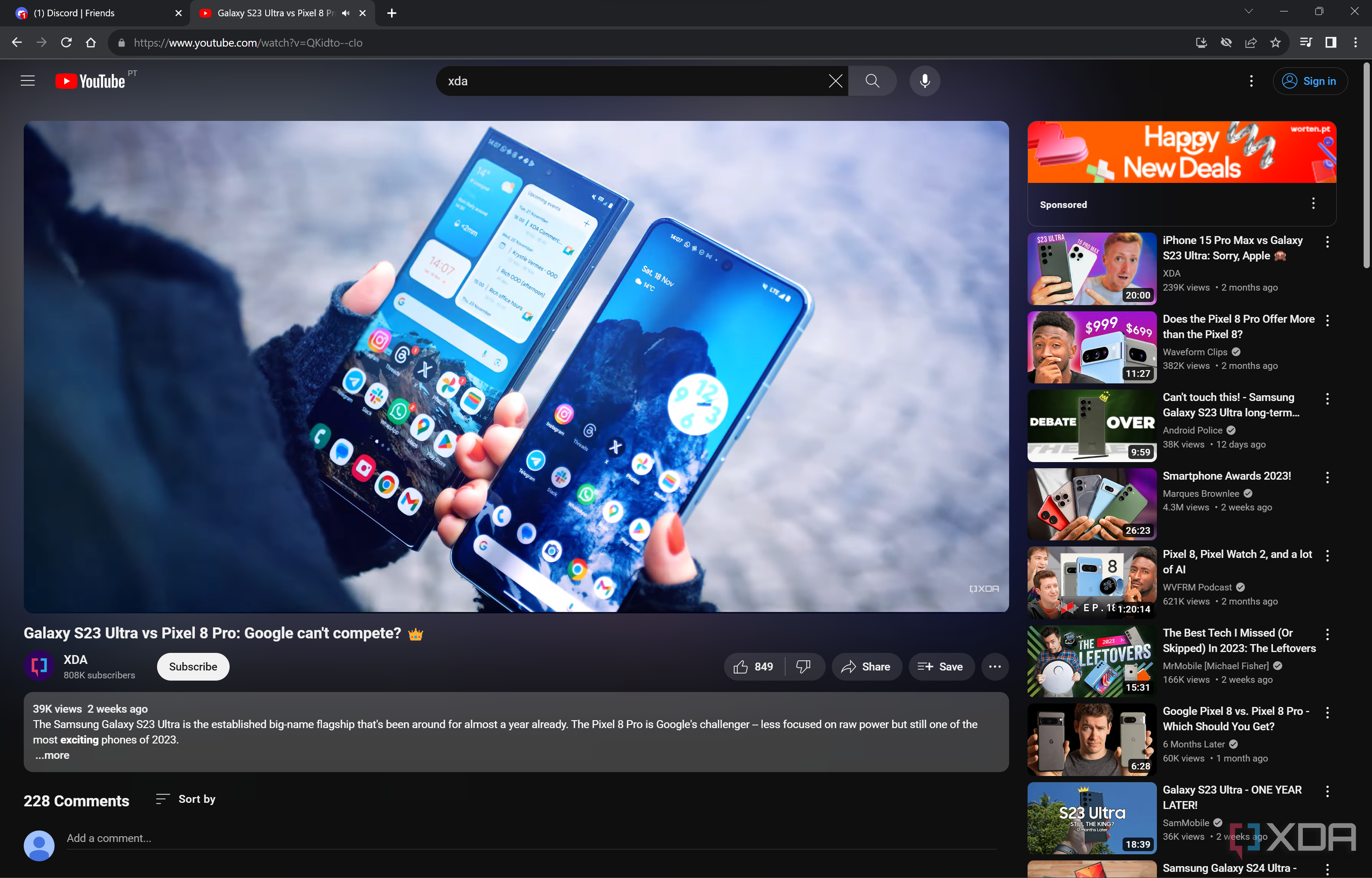Open the media controls toolbar icon
This screenshot has width=1372, height=878.
1306,43
